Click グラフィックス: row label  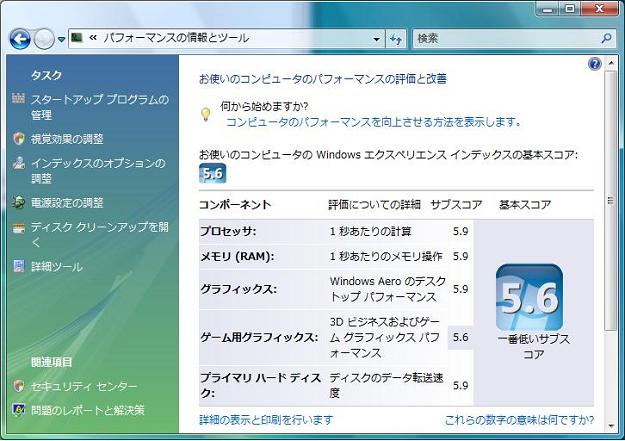pyautogui.click(x=238, y=289)
